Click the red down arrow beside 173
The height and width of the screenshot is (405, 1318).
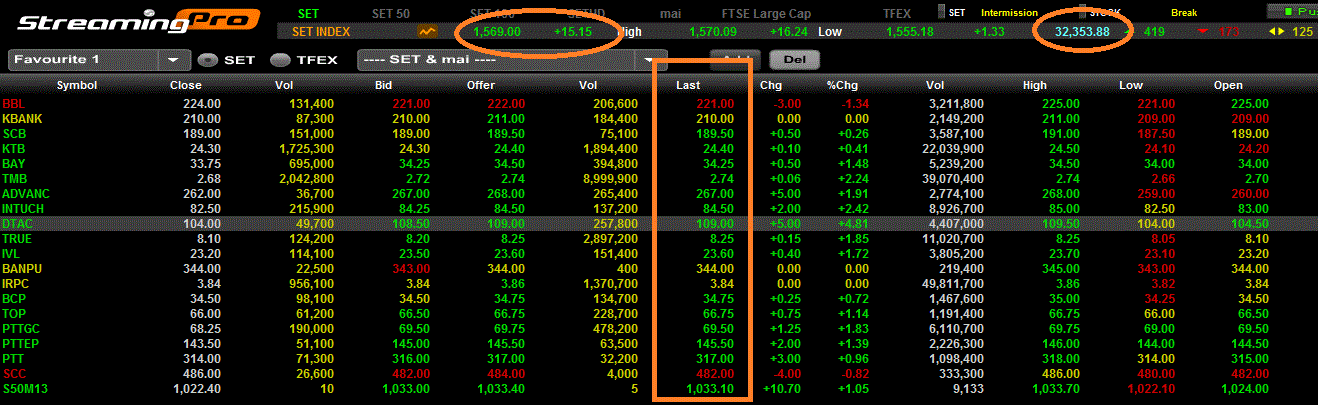[x=1203, y=31]
